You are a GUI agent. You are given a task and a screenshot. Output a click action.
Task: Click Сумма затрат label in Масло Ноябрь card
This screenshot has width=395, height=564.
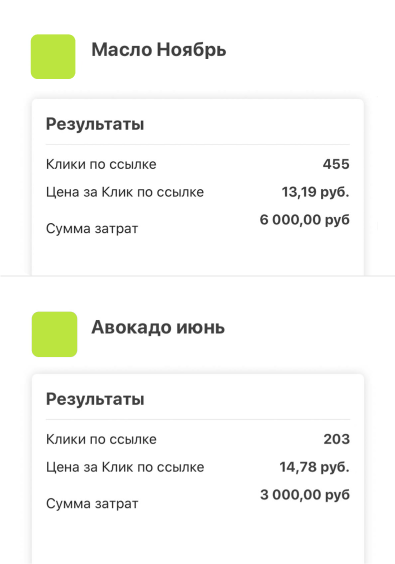coord(92,229)
